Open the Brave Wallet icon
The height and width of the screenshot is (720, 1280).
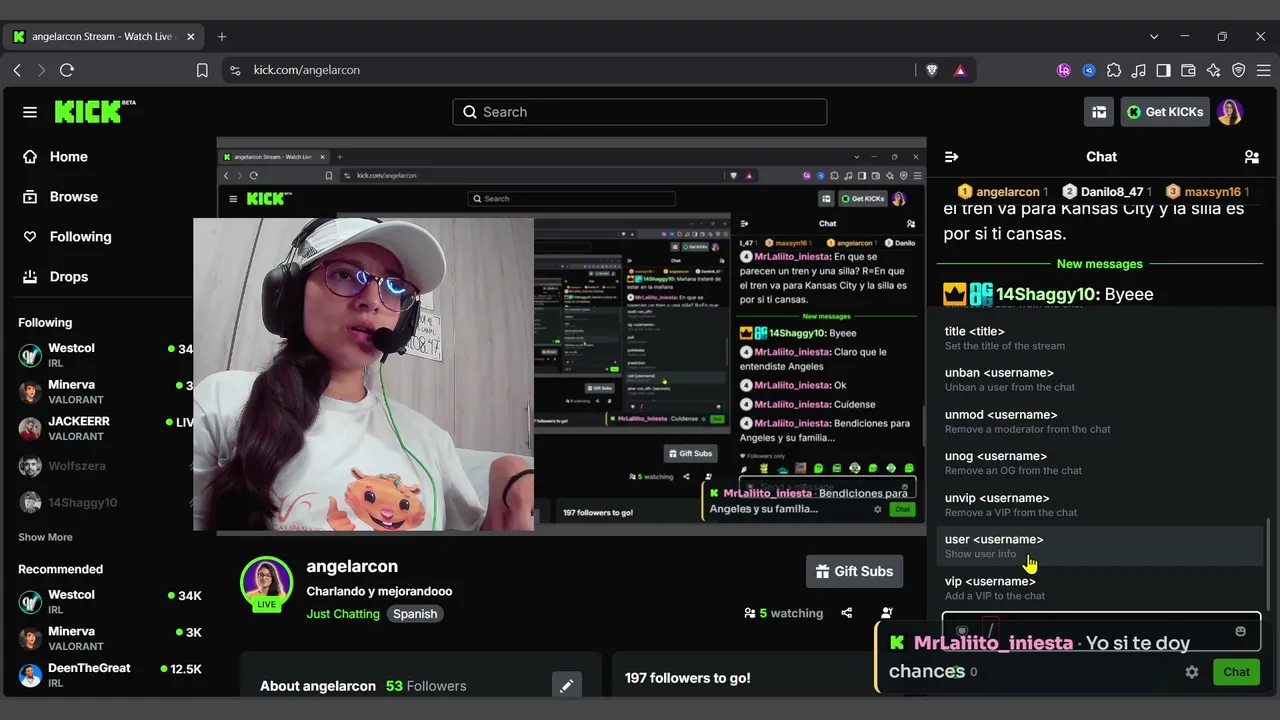click(x=1189, y=70)
